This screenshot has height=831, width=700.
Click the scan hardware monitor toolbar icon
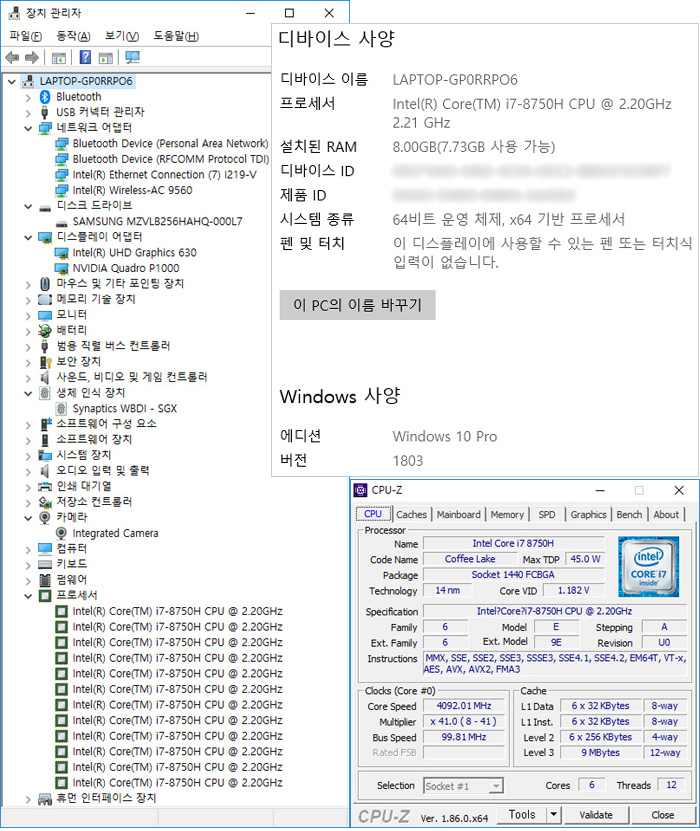point(132,57)
